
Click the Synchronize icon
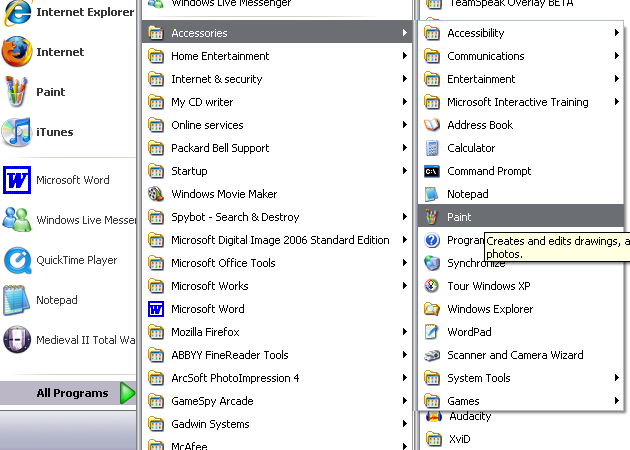click(432, 263)
